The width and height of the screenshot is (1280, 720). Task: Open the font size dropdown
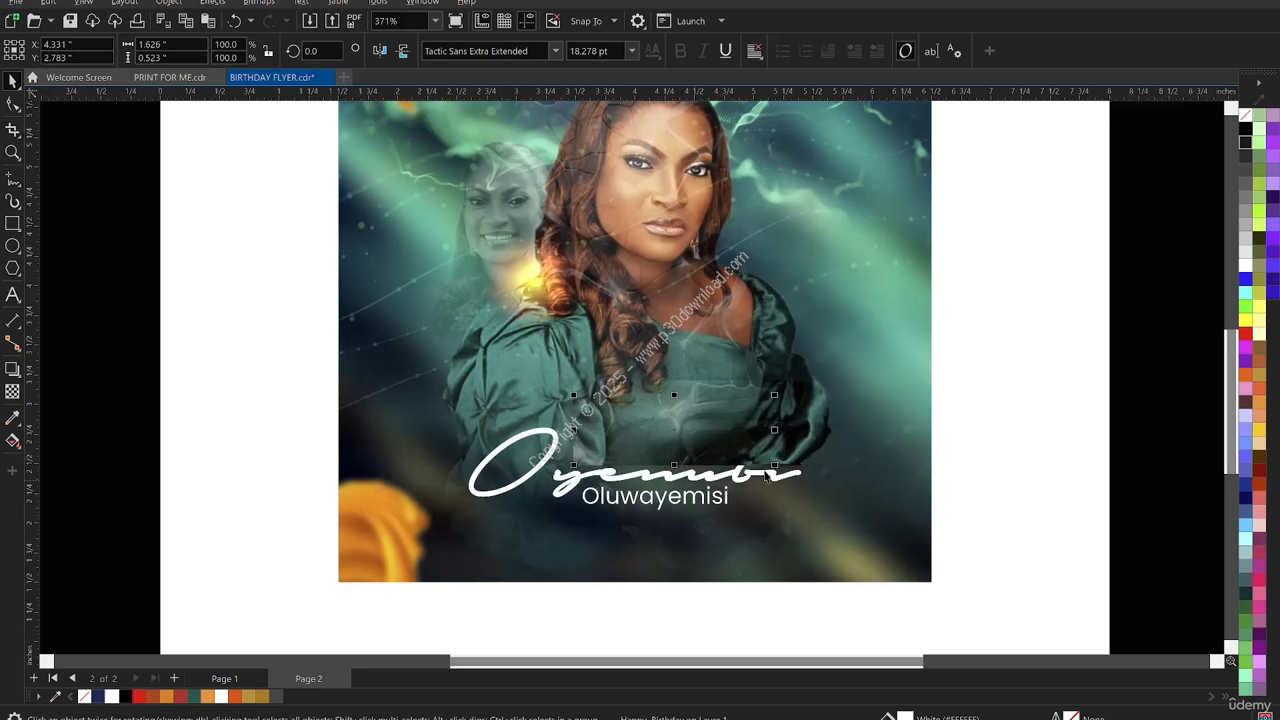pyautogui.click(x=631, y=51)
